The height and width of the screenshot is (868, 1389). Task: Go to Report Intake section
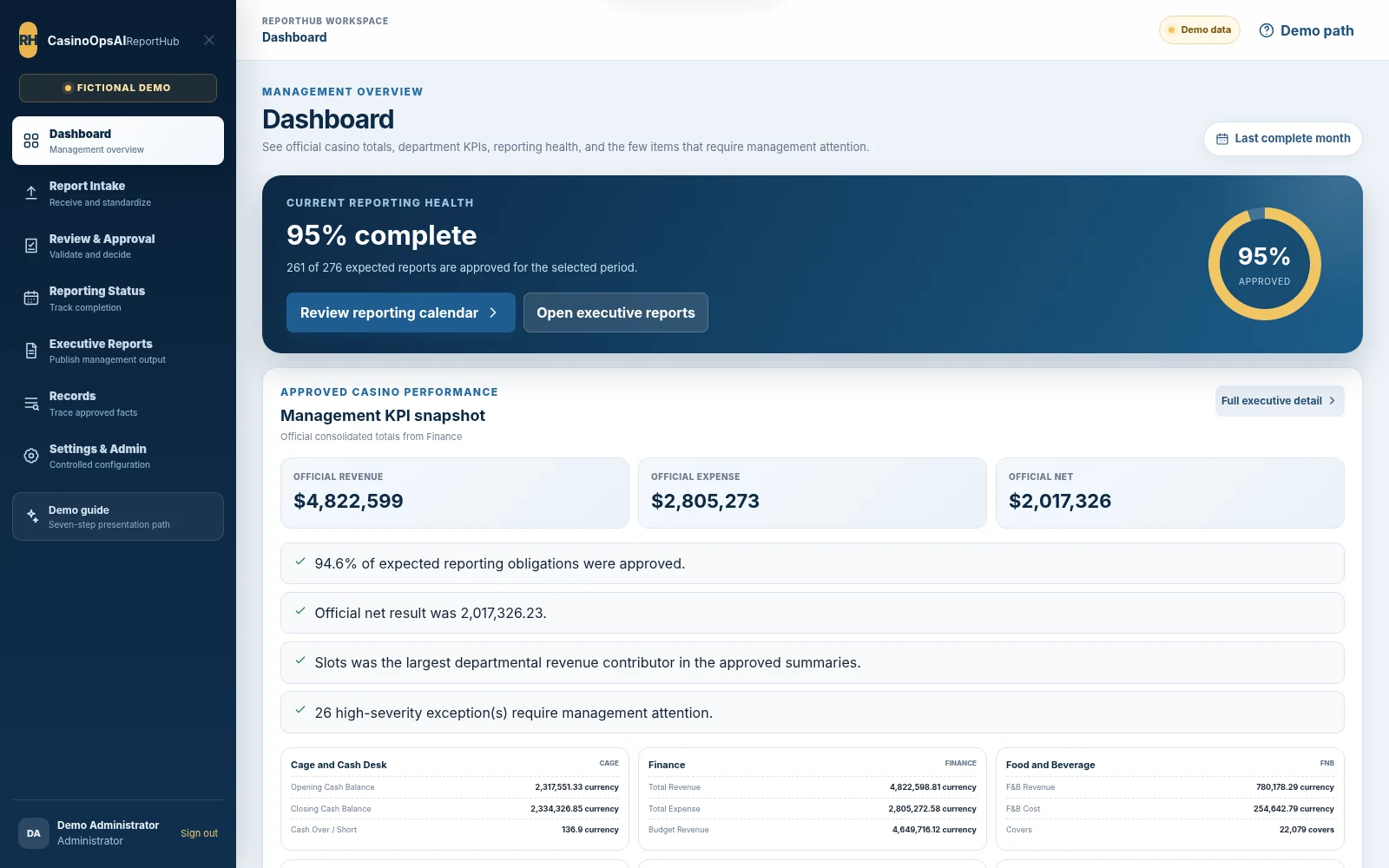[x=118, y=193]
